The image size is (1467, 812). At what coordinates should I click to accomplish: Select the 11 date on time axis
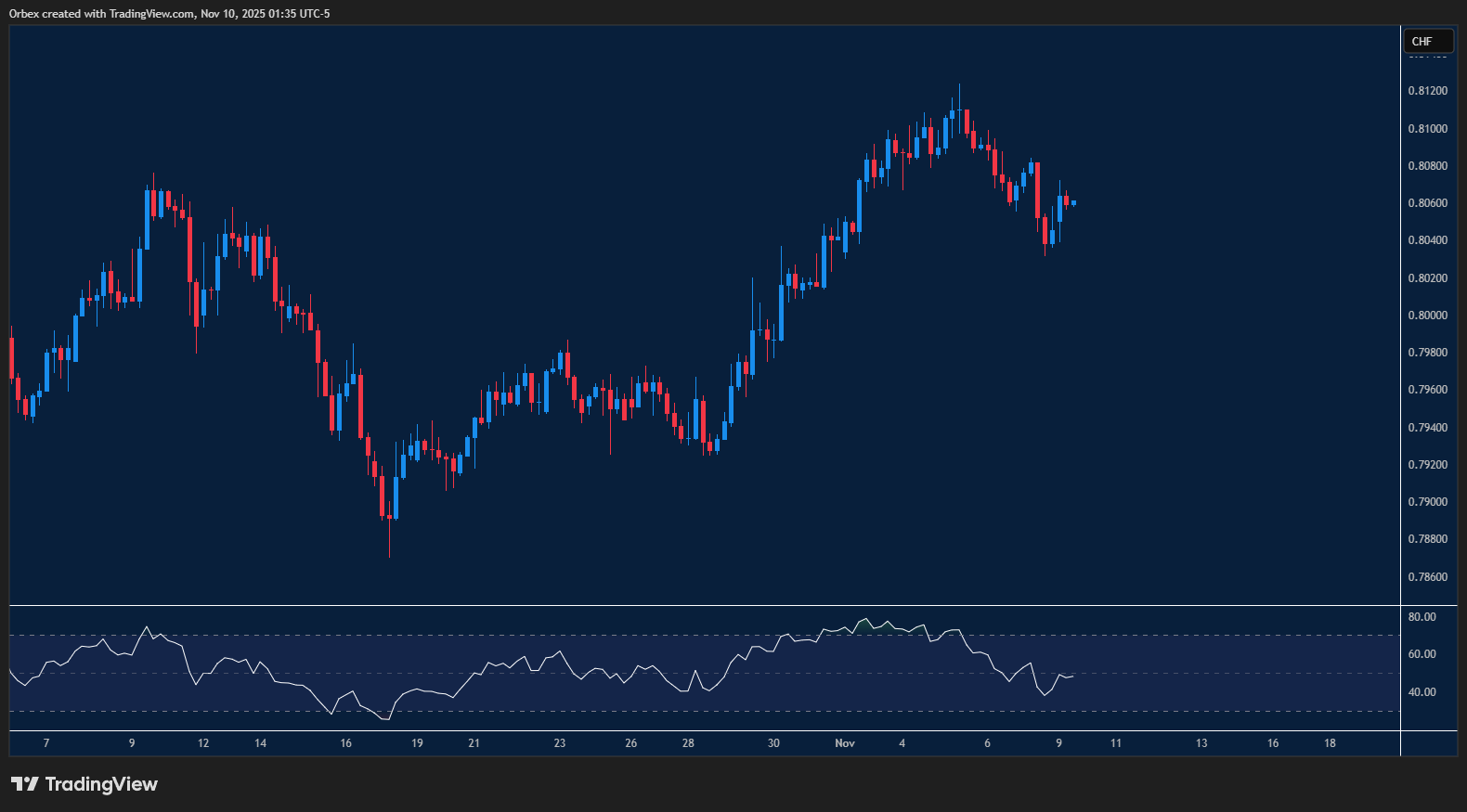1116,743
